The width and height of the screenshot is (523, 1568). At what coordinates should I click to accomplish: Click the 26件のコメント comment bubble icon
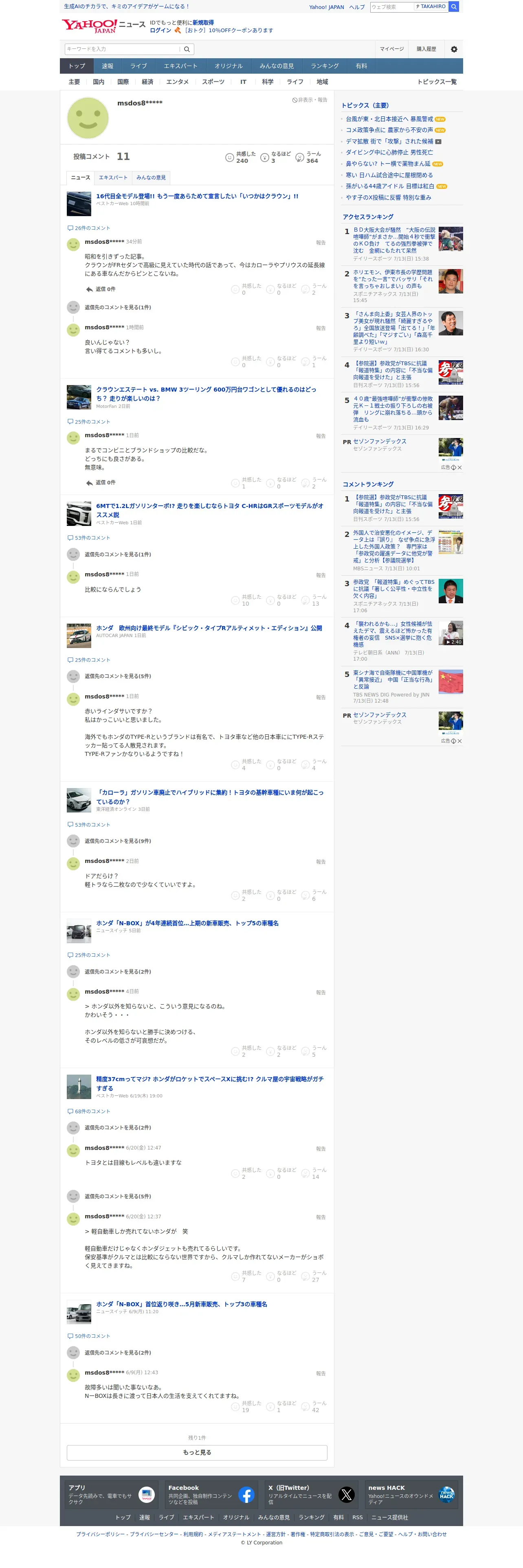(x=70, y=228)
